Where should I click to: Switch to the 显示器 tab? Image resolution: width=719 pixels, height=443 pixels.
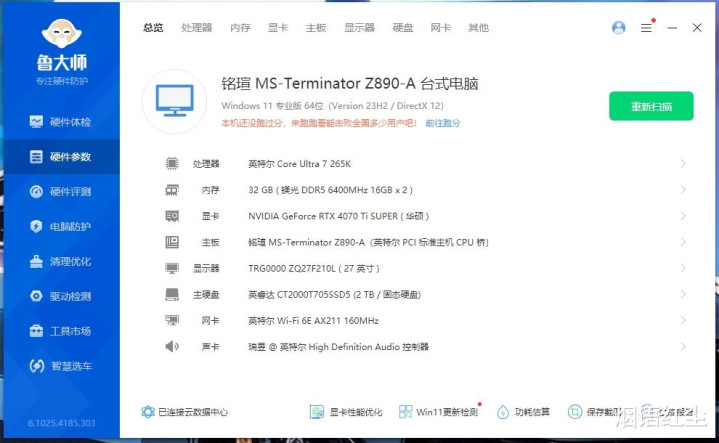point(360,28)
